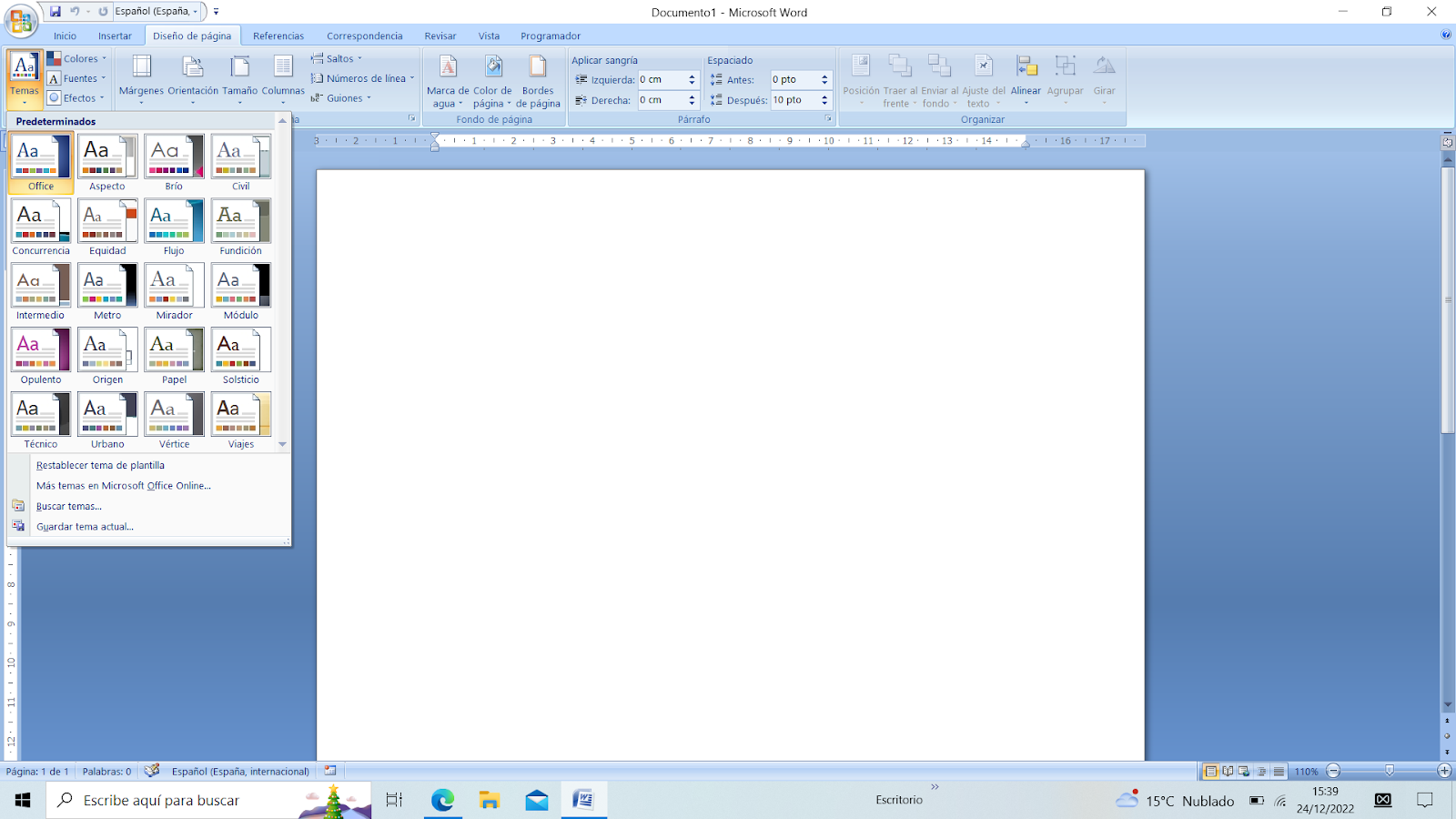Apply the Flujo theme
This screenshot has height=819, width=1456.
[174, 227]
